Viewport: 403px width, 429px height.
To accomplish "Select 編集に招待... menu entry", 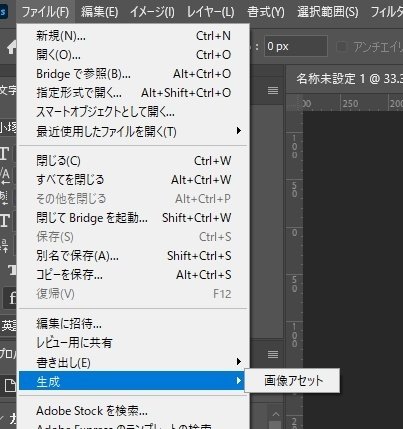I will pos(133,324).
